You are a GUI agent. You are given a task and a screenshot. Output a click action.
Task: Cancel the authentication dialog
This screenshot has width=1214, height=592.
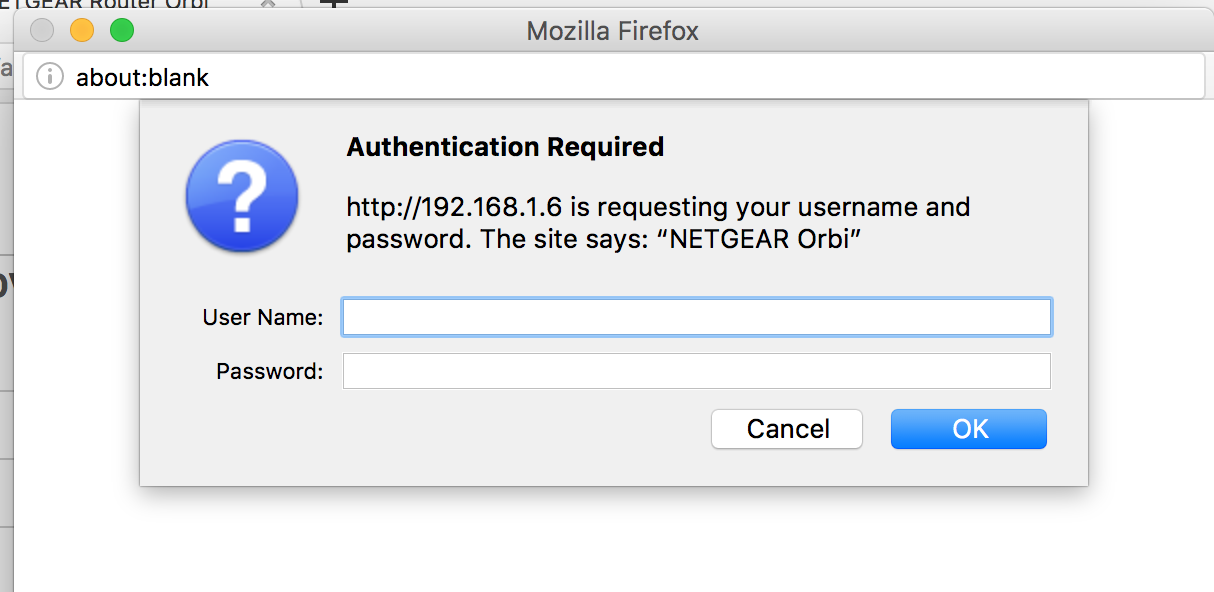(x=787, y=429)
